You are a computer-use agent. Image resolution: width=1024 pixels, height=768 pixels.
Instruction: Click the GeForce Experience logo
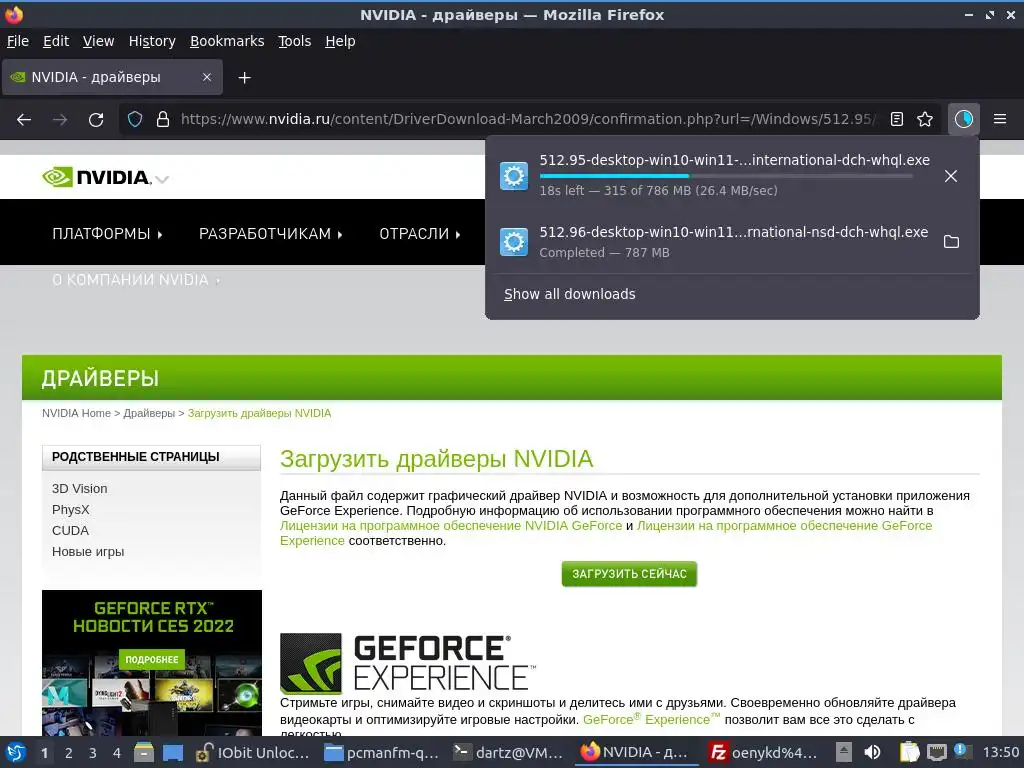[x=406, y=662]
